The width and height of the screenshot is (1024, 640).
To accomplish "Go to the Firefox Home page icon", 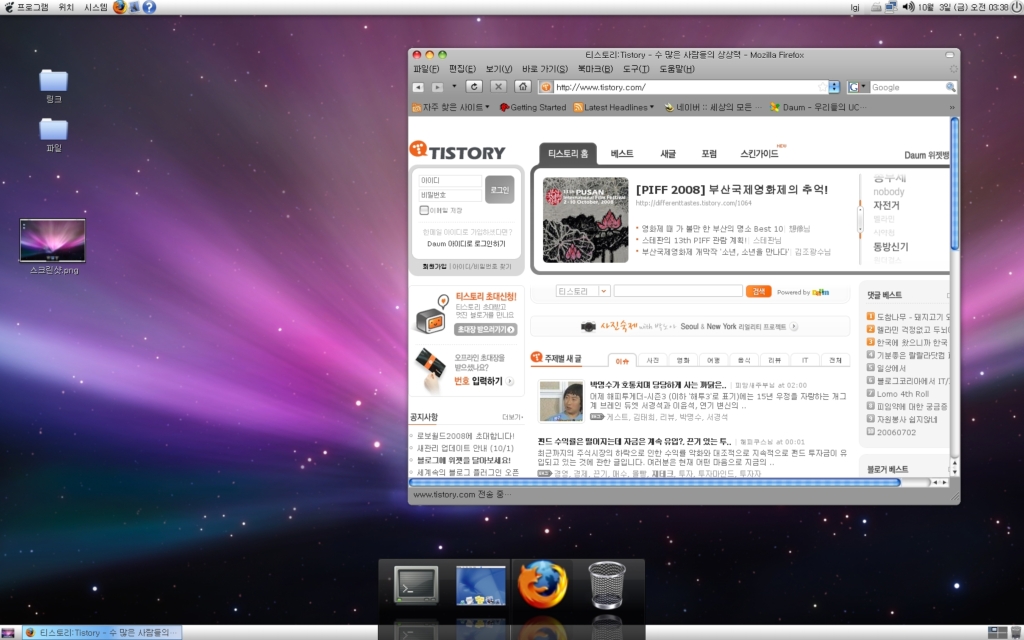I will 522,86.
